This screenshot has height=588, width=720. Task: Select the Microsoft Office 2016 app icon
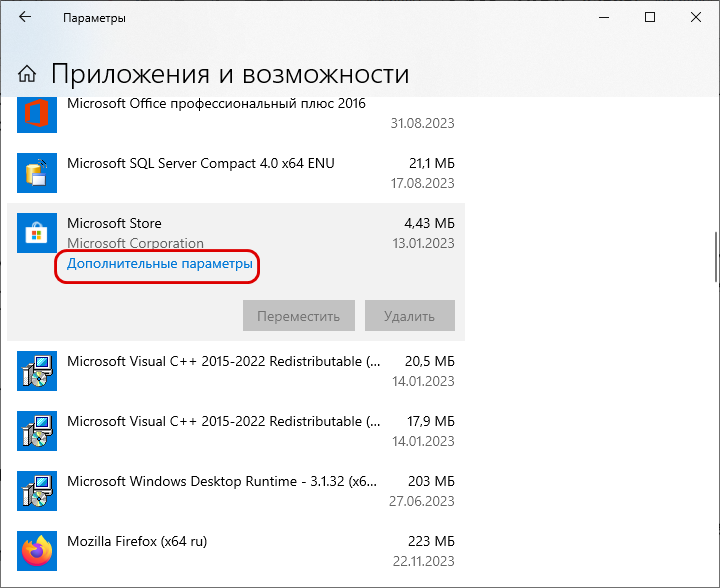(37, 114)
